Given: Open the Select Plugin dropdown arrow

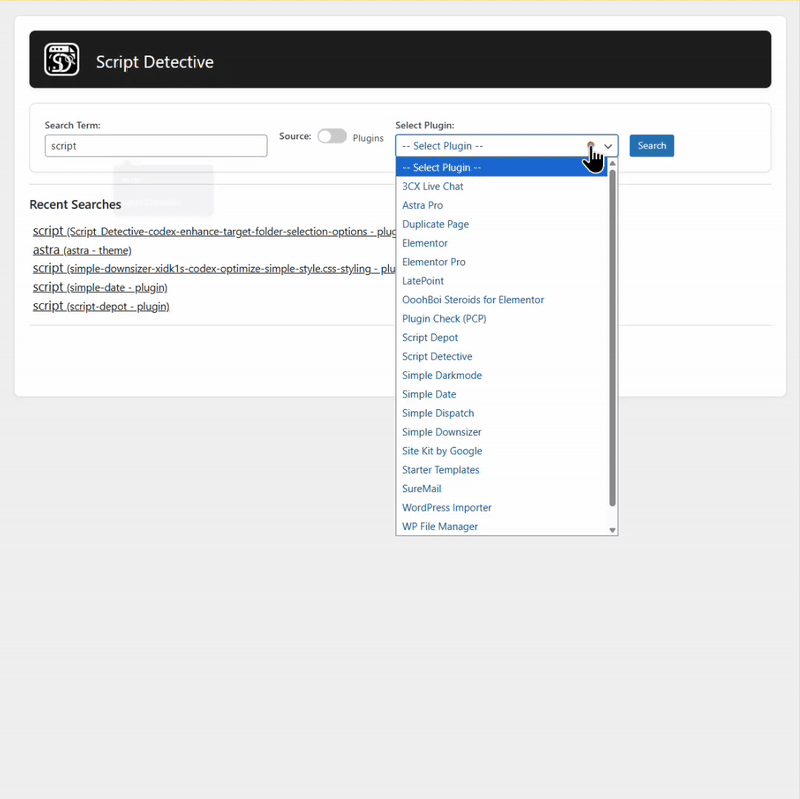Looking at the screenshot, I should point(608,146).
